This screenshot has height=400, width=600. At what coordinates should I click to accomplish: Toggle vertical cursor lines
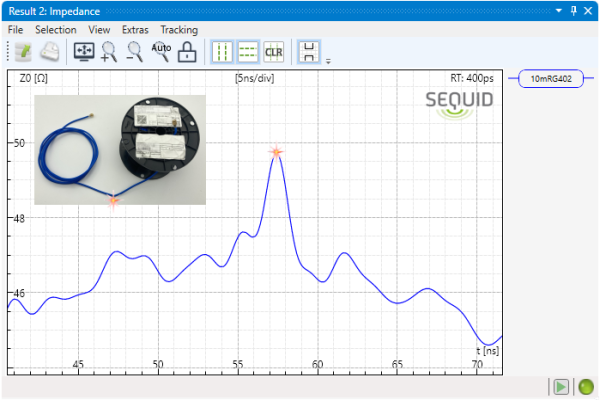[222, 52]
